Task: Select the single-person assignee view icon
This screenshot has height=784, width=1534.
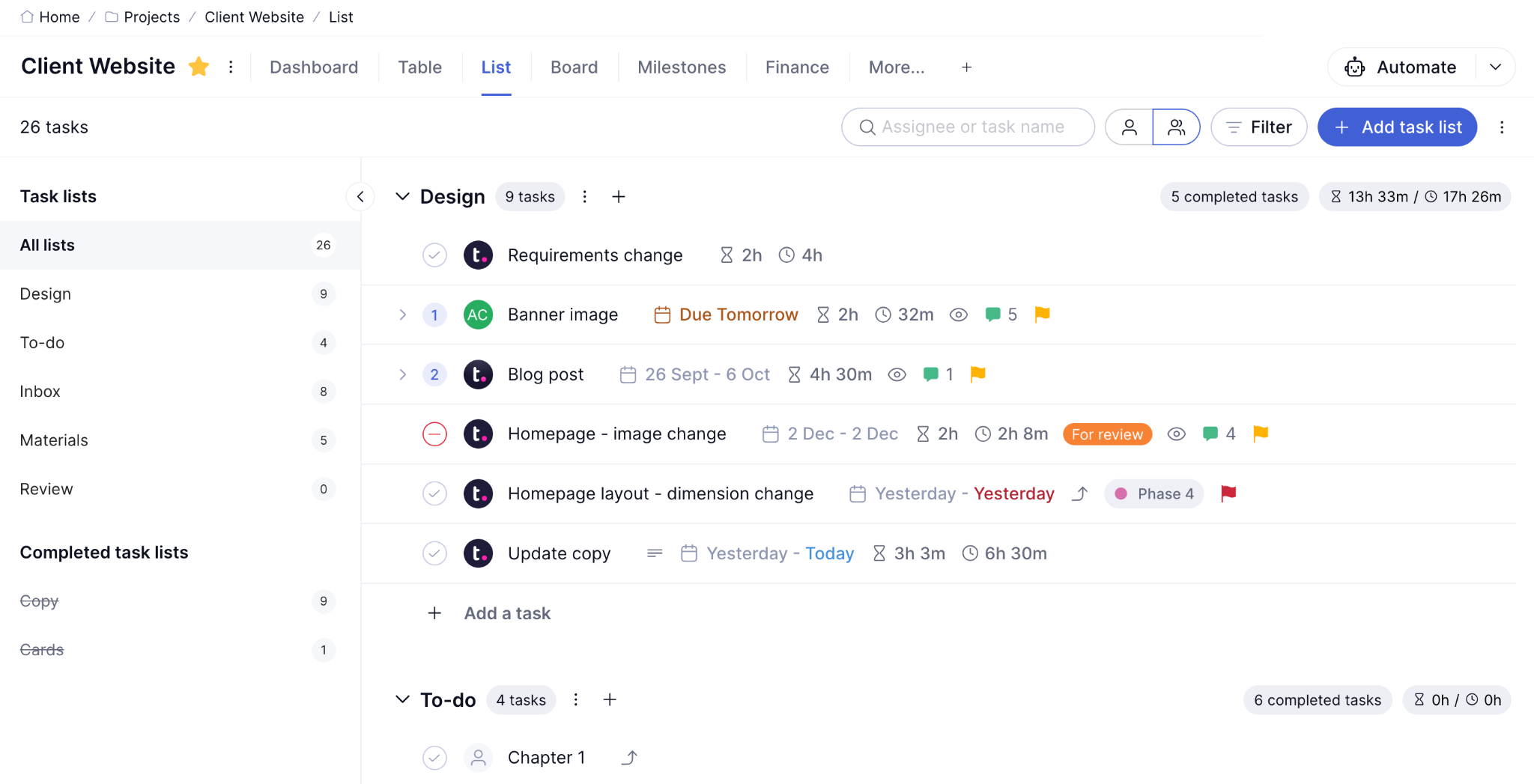Action: click(1129, 127)
